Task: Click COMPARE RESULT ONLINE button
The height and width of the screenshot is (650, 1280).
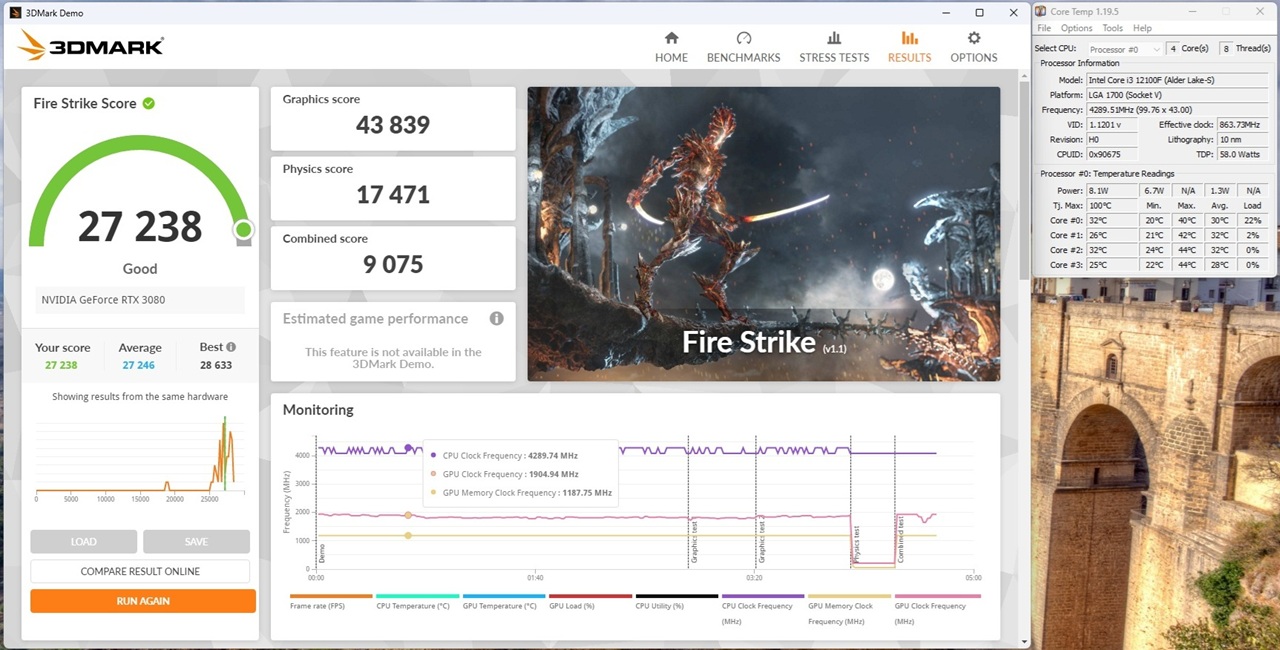Action: click(140, 571)
